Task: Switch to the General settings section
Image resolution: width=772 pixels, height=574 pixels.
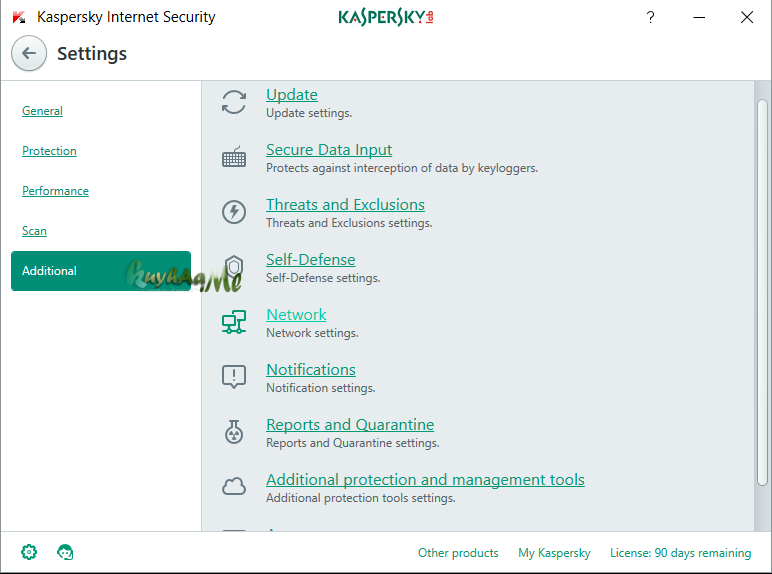Action: (x=42, y=111)
